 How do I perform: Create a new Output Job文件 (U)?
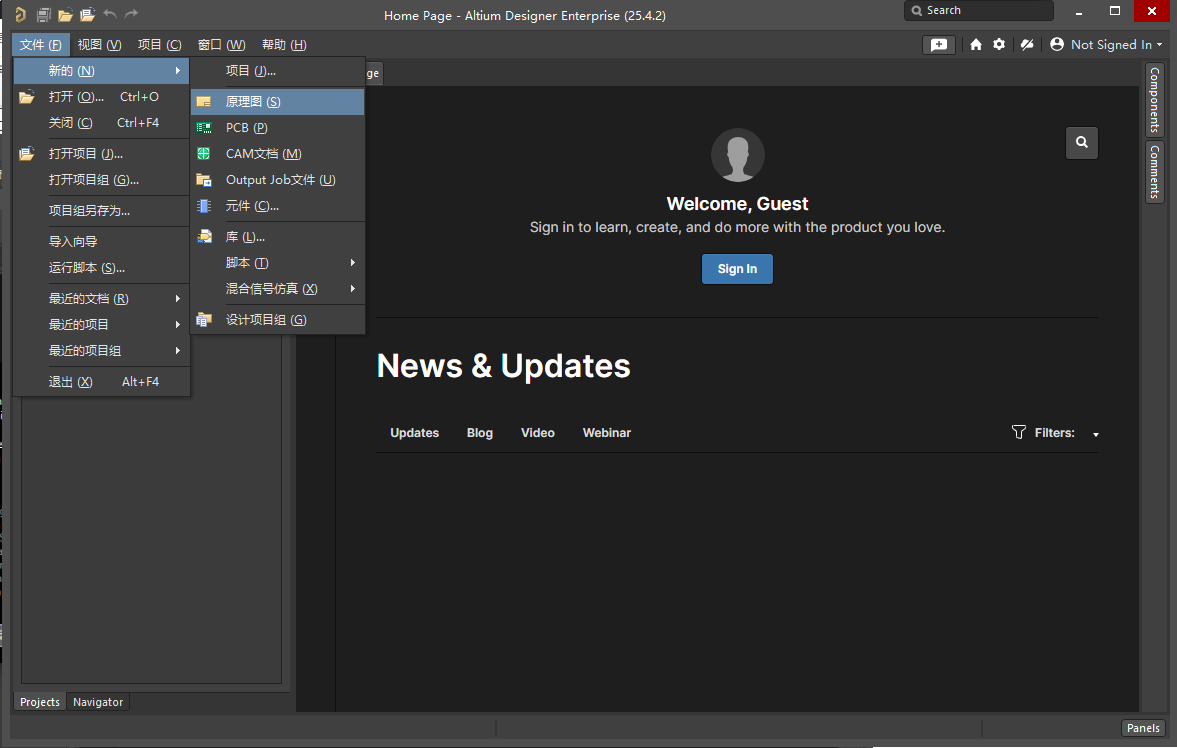(278, 179)
